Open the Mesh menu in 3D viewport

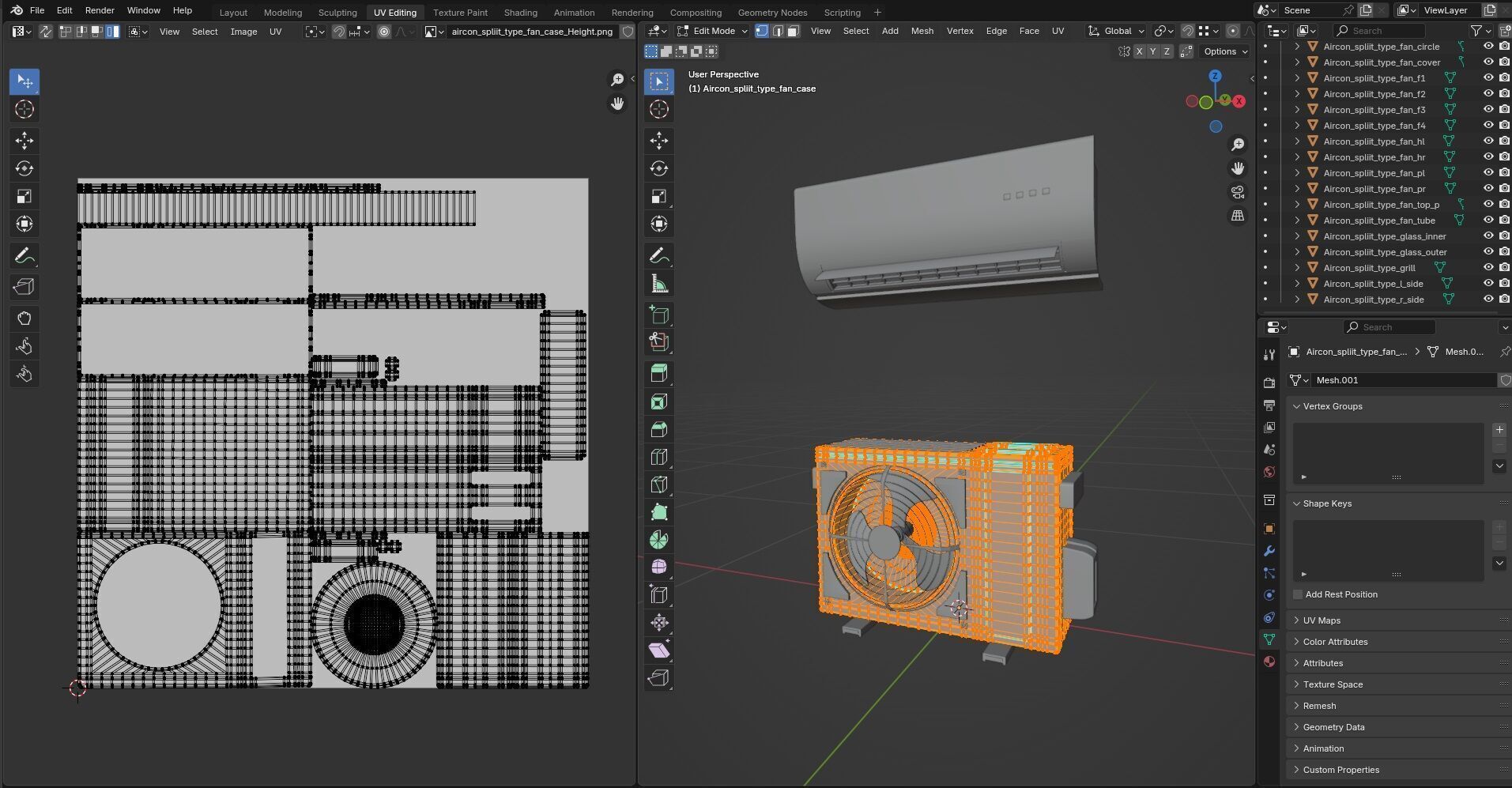point(922,31)
